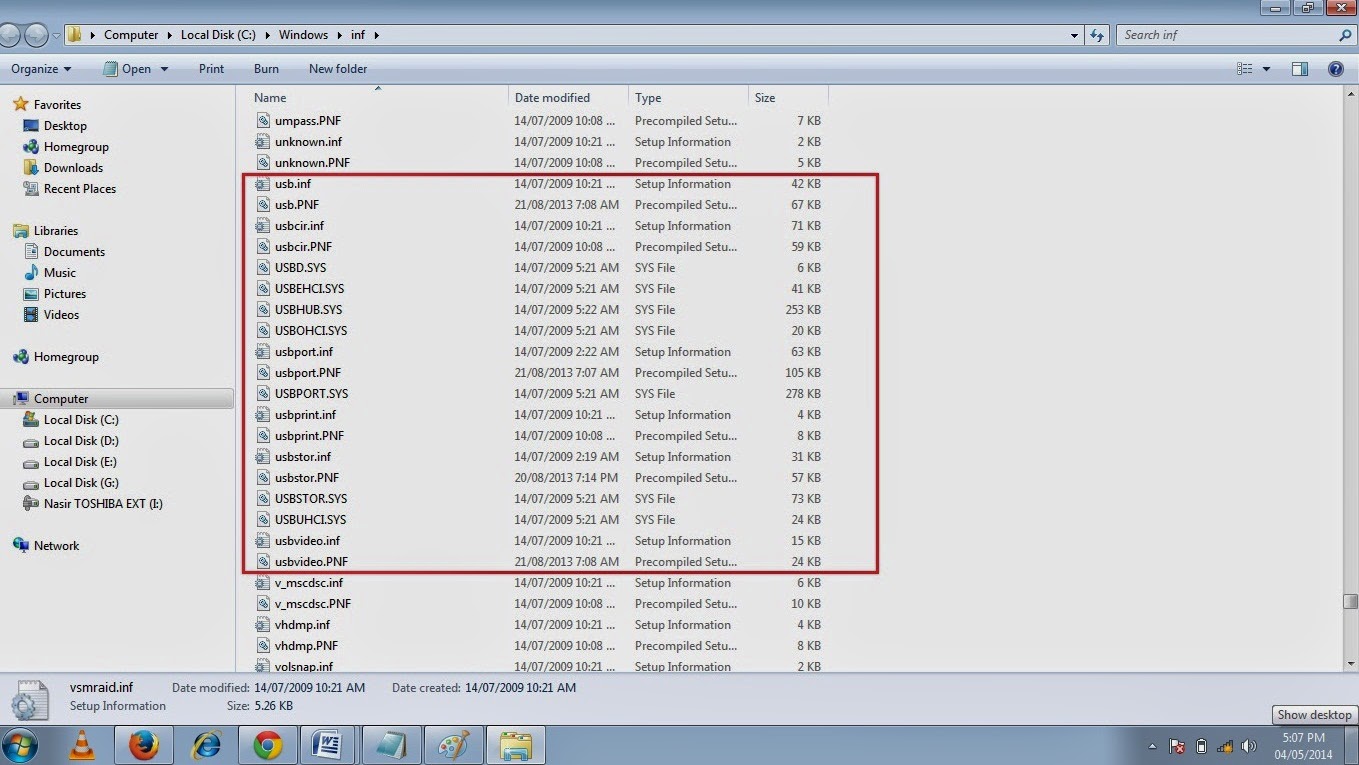This screenshot has height=765, width=1359.
Task: Click the volume speaker tray icon
Action: pos(1248,747)
